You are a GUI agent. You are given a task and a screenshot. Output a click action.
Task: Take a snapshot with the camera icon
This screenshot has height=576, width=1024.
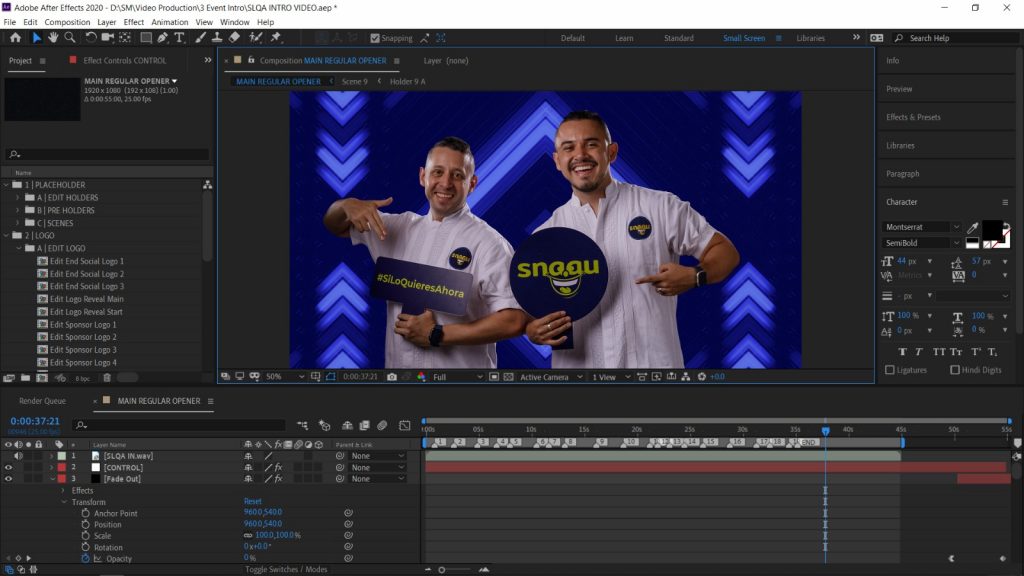392,377
